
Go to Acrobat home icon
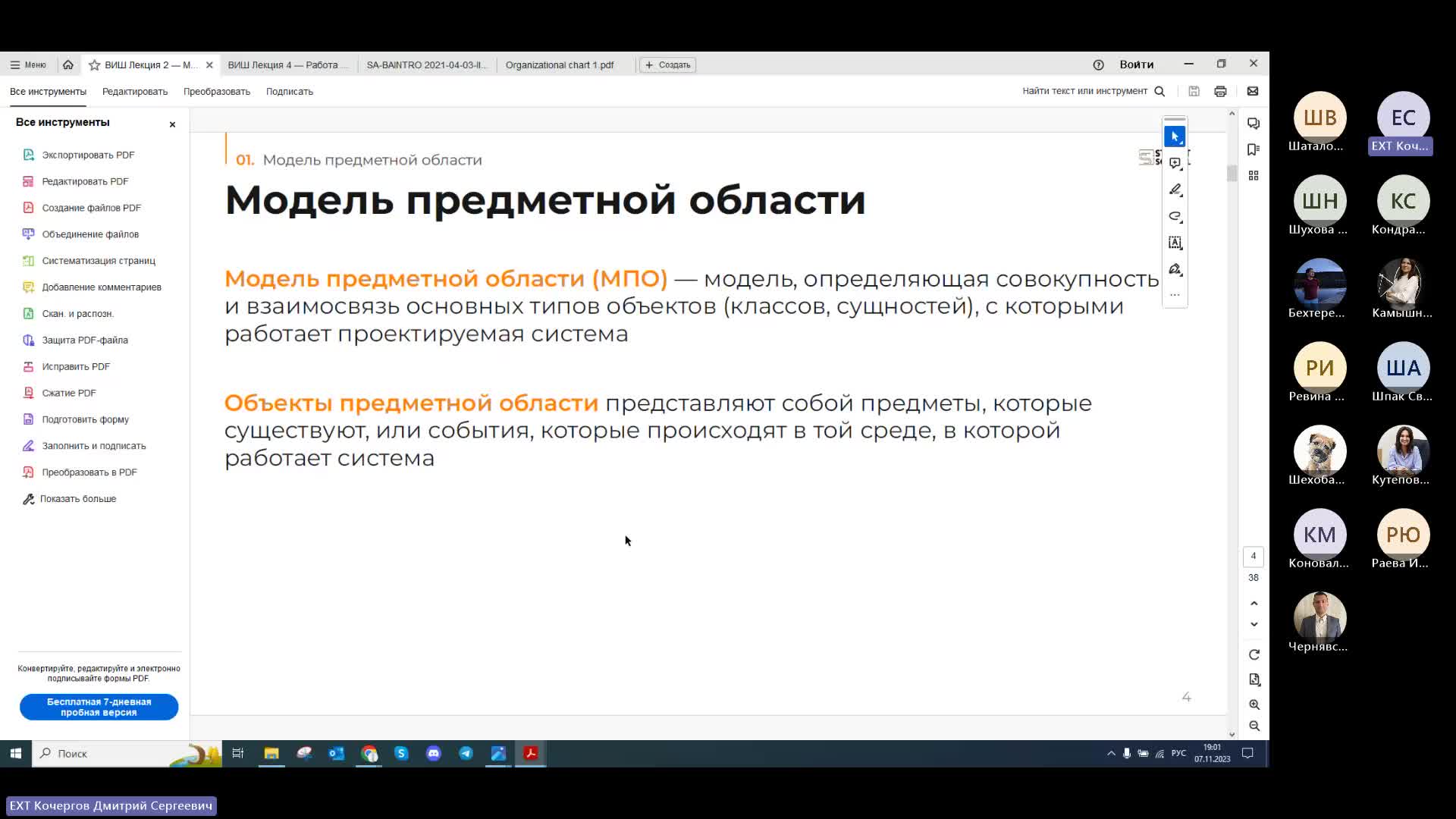click(68, 65)
